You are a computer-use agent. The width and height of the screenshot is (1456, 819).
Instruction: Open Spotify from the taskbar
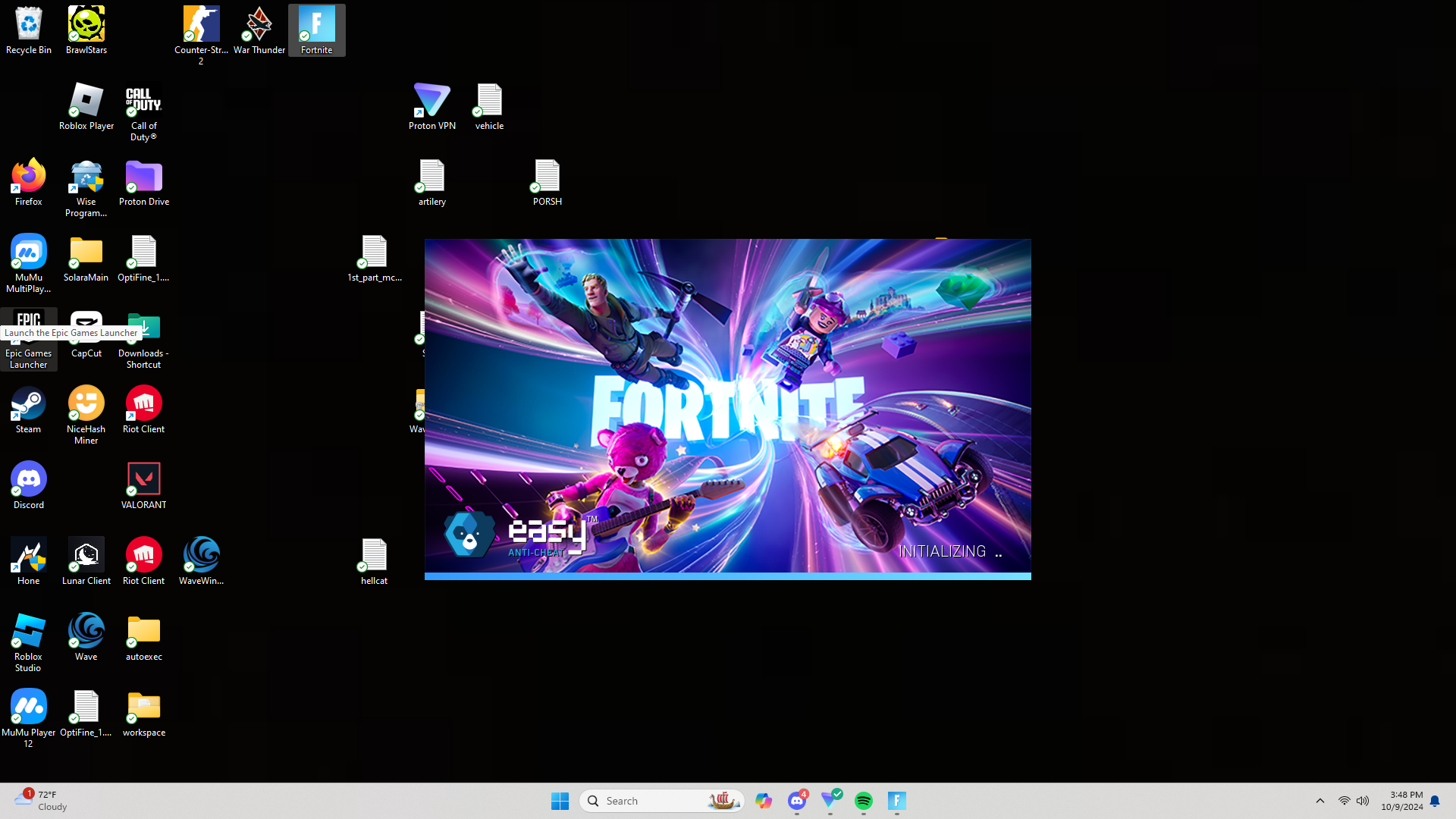[863, 801]
